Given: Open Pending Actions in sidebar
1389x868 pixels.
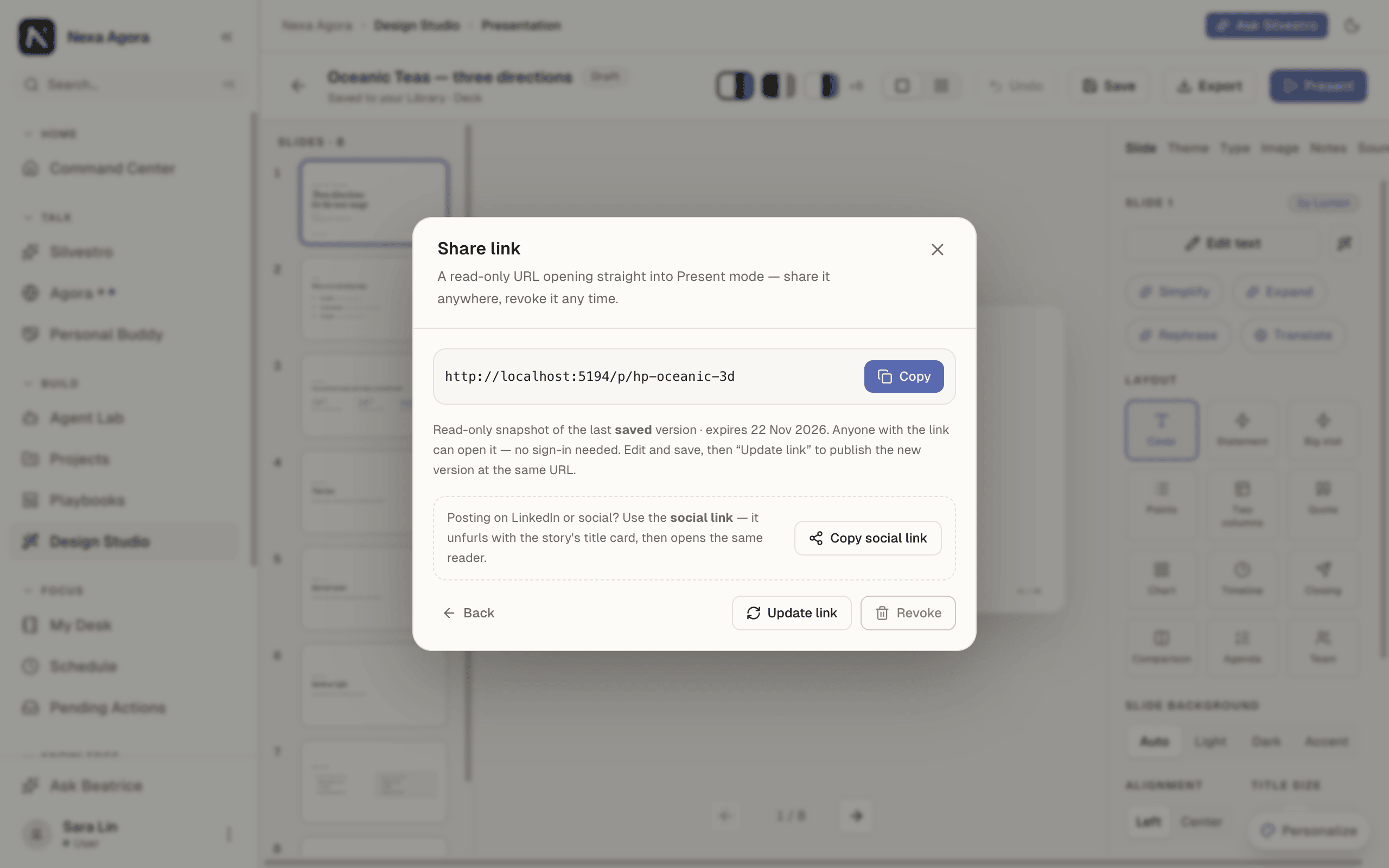Looking at the screenshot, I should pos(124,708).
